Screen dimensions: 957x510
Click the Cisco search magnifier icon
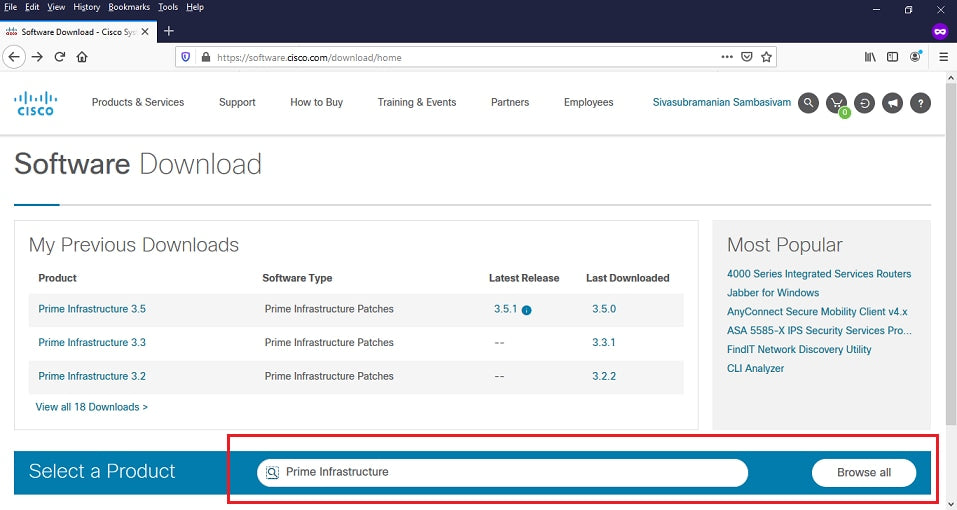pyautogui.click(x=808, y=103)
